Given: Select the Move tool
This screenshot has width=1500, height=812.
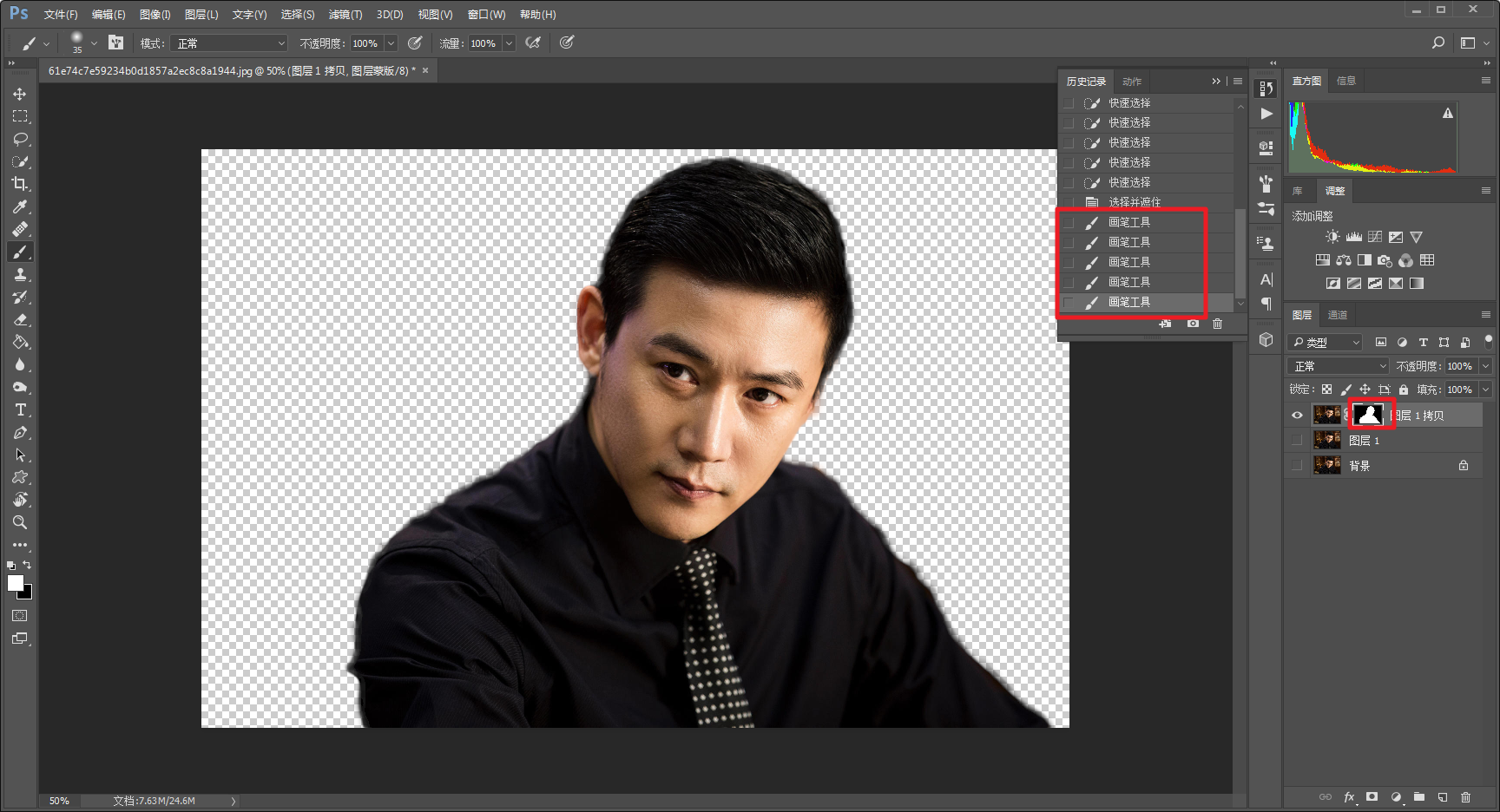Looking at the screenshot, I should click(20, 94).
